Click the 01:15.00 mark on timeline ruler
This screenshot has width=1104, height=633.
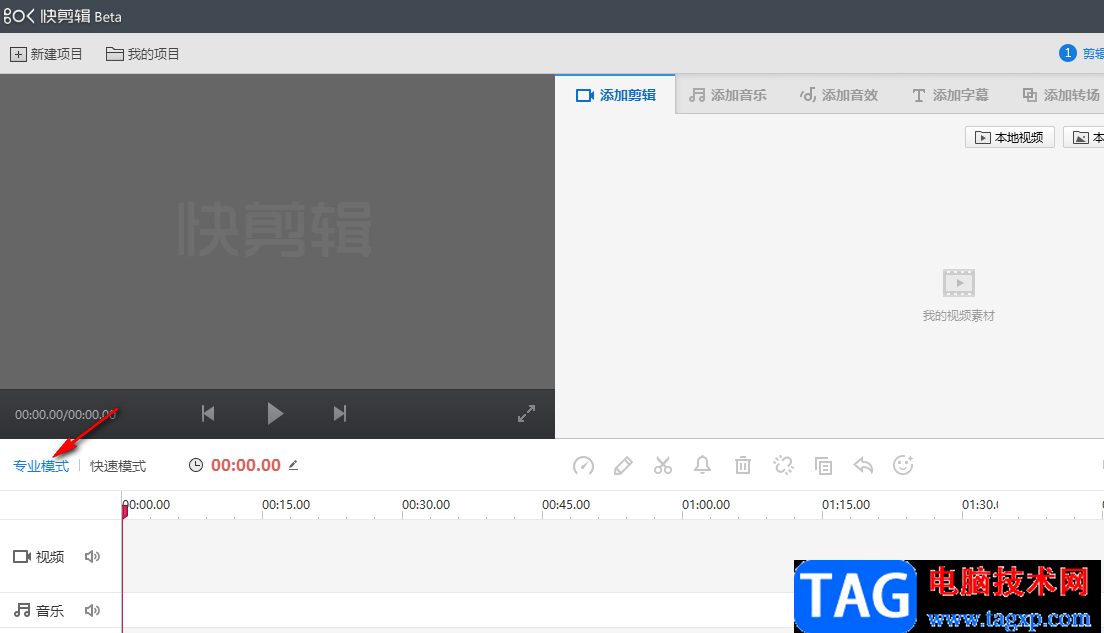pyautogui.click(x=846, y=505)
